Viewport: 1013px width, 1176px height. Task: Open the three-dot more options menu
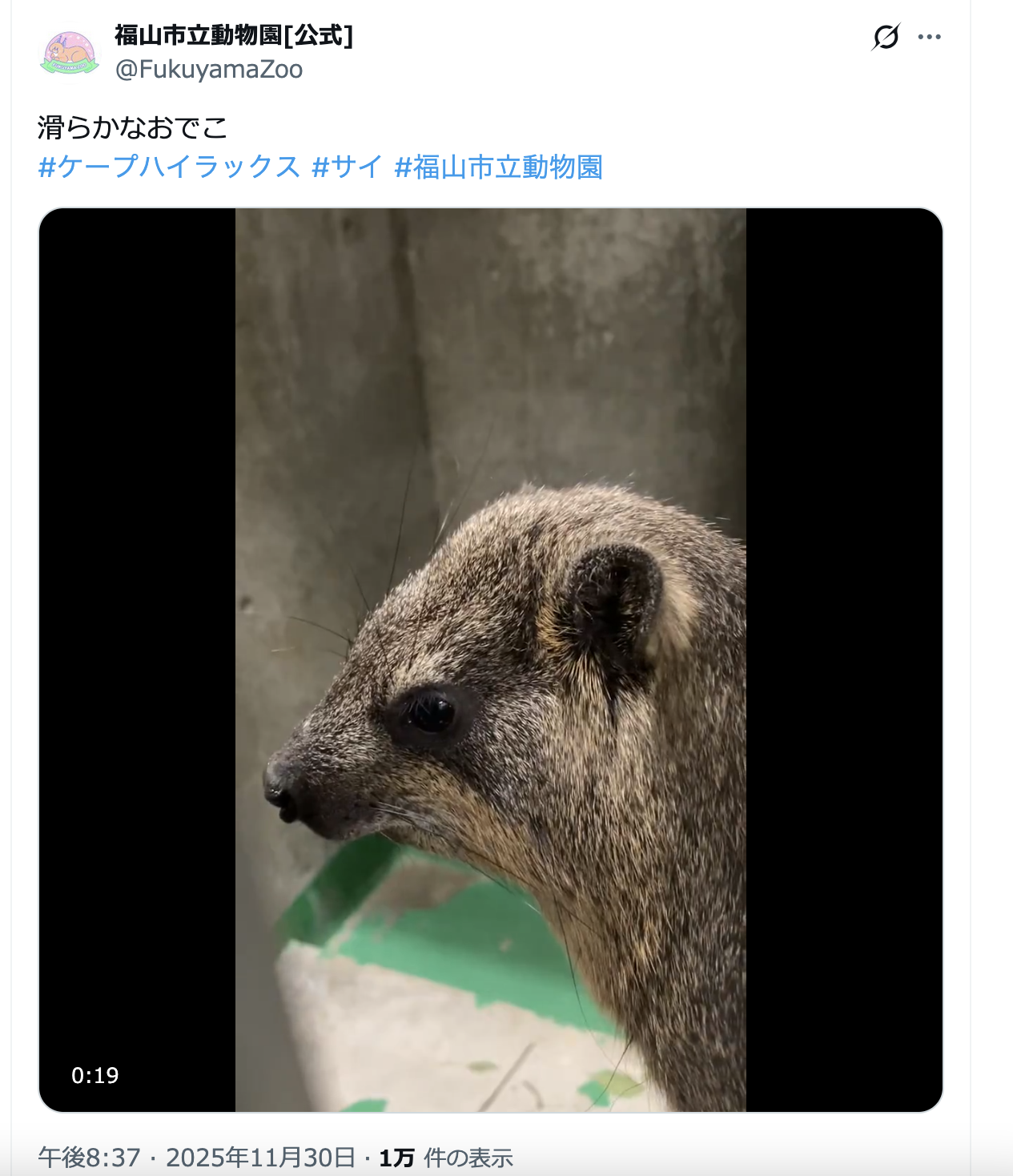coord(929,37)
